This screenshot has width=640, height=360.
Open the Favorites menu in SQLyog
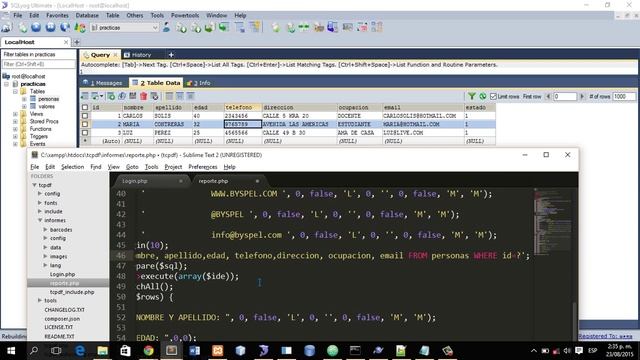[57, 15]
